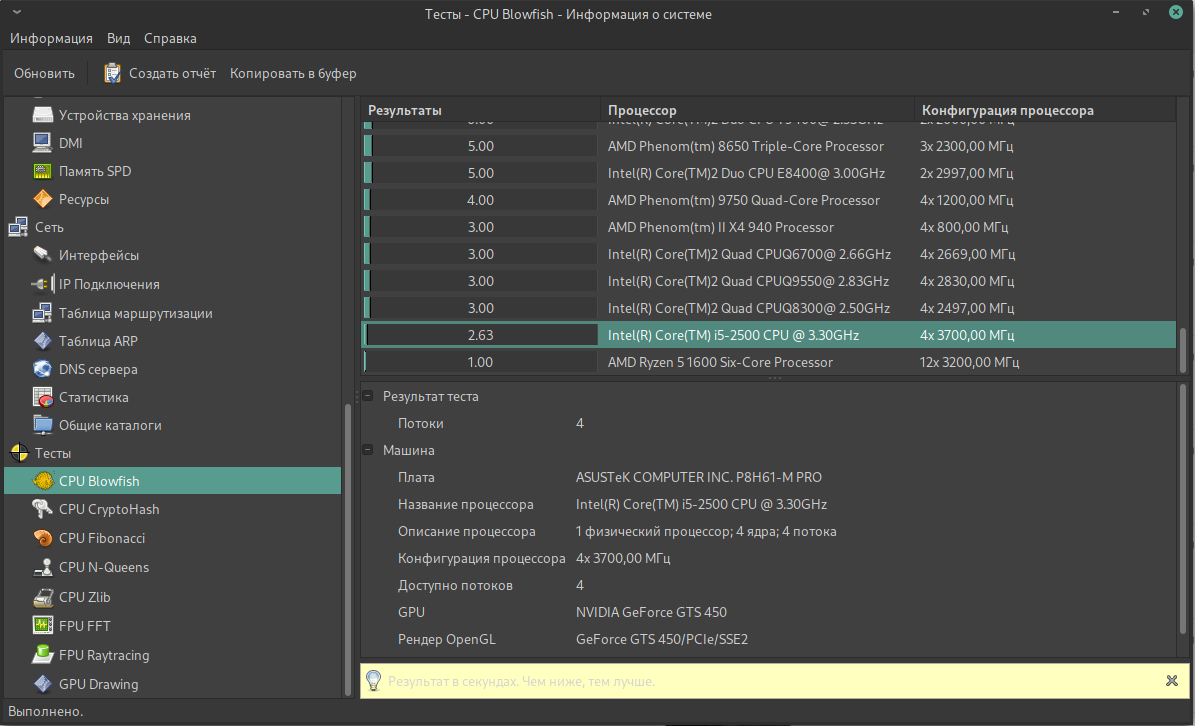Screen dimensions: 1195x726
Task: Click the Create Report toolbar icon
Action: pos(113,73)
